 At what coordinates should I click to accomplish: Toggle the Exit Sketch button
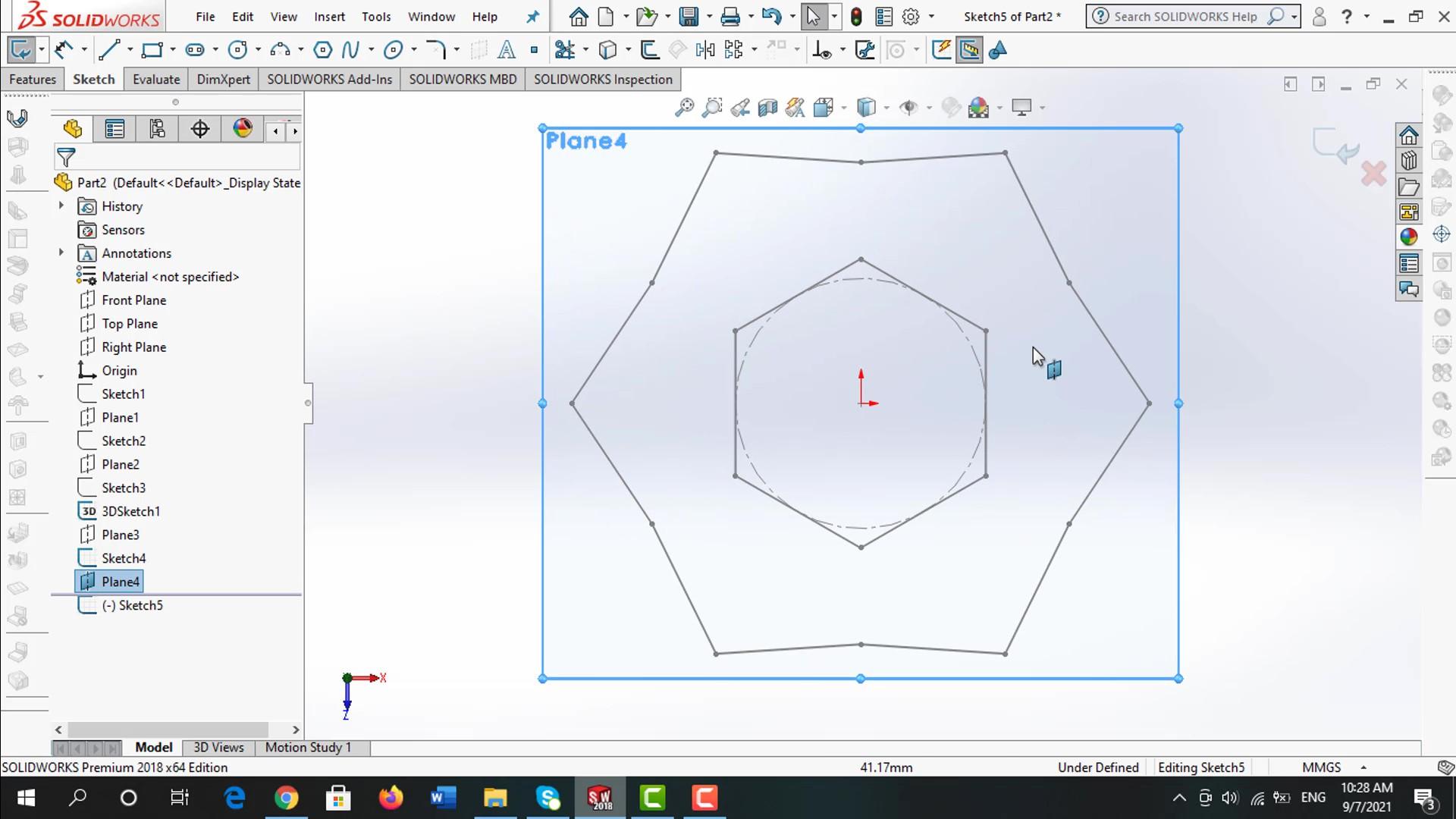coord(20,50)
